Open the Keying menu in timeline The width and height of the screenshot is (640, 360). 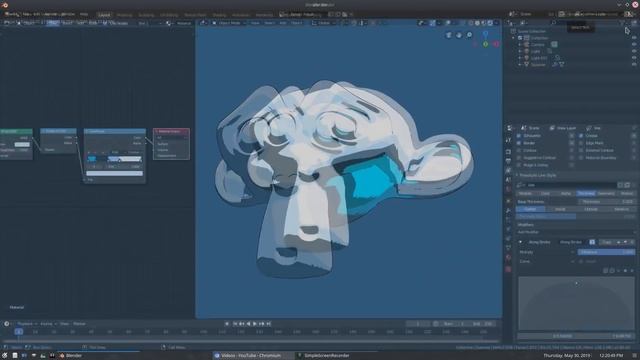[48, 324]
